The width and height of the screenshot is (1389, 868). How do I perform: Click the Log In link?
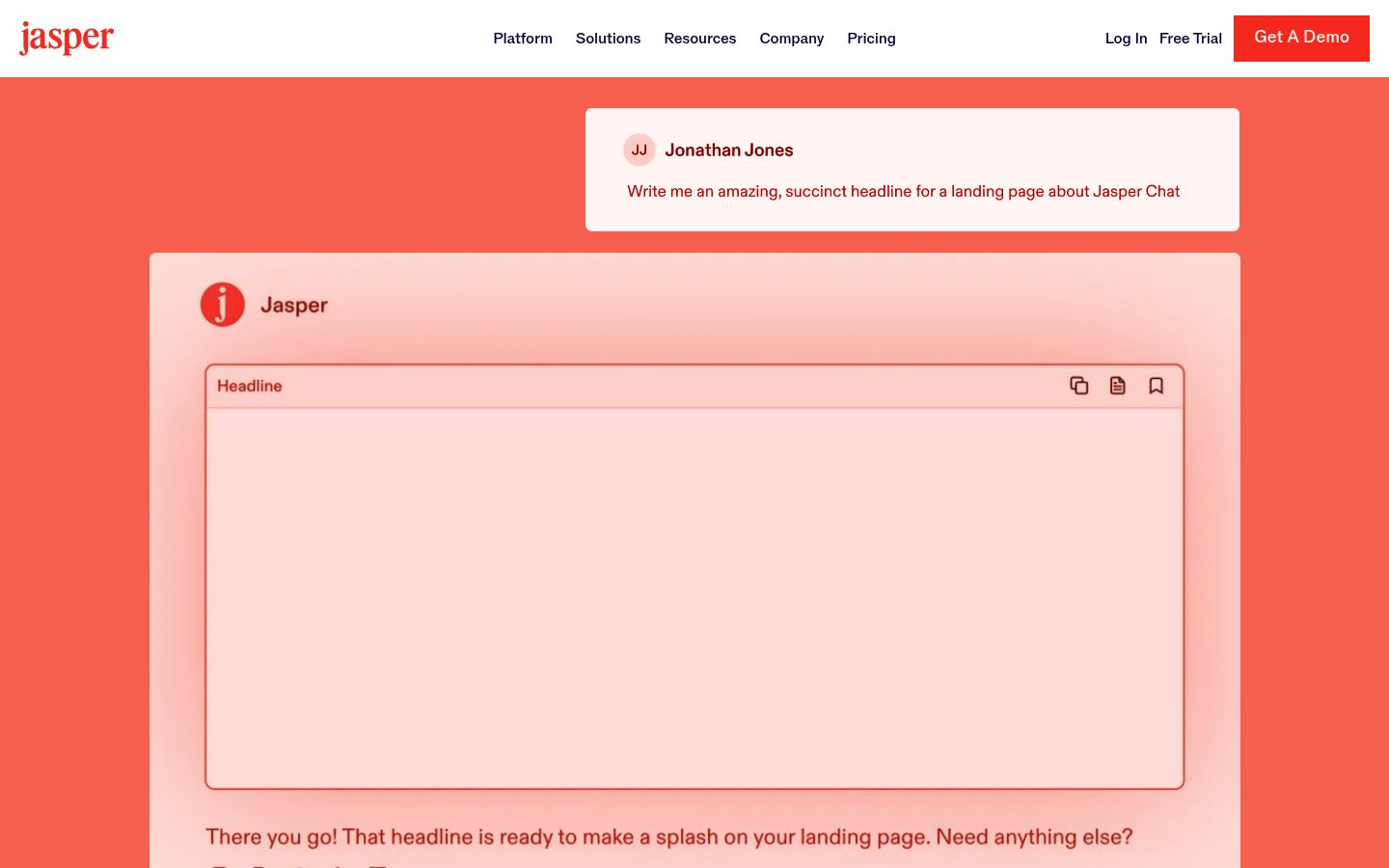pyautogui.click(x=1126, y=39)
